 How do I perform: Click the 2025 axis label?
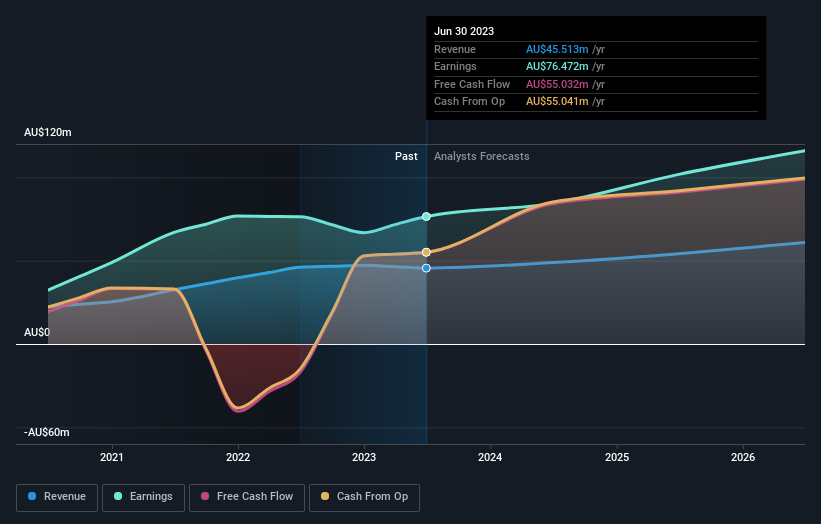617,457
